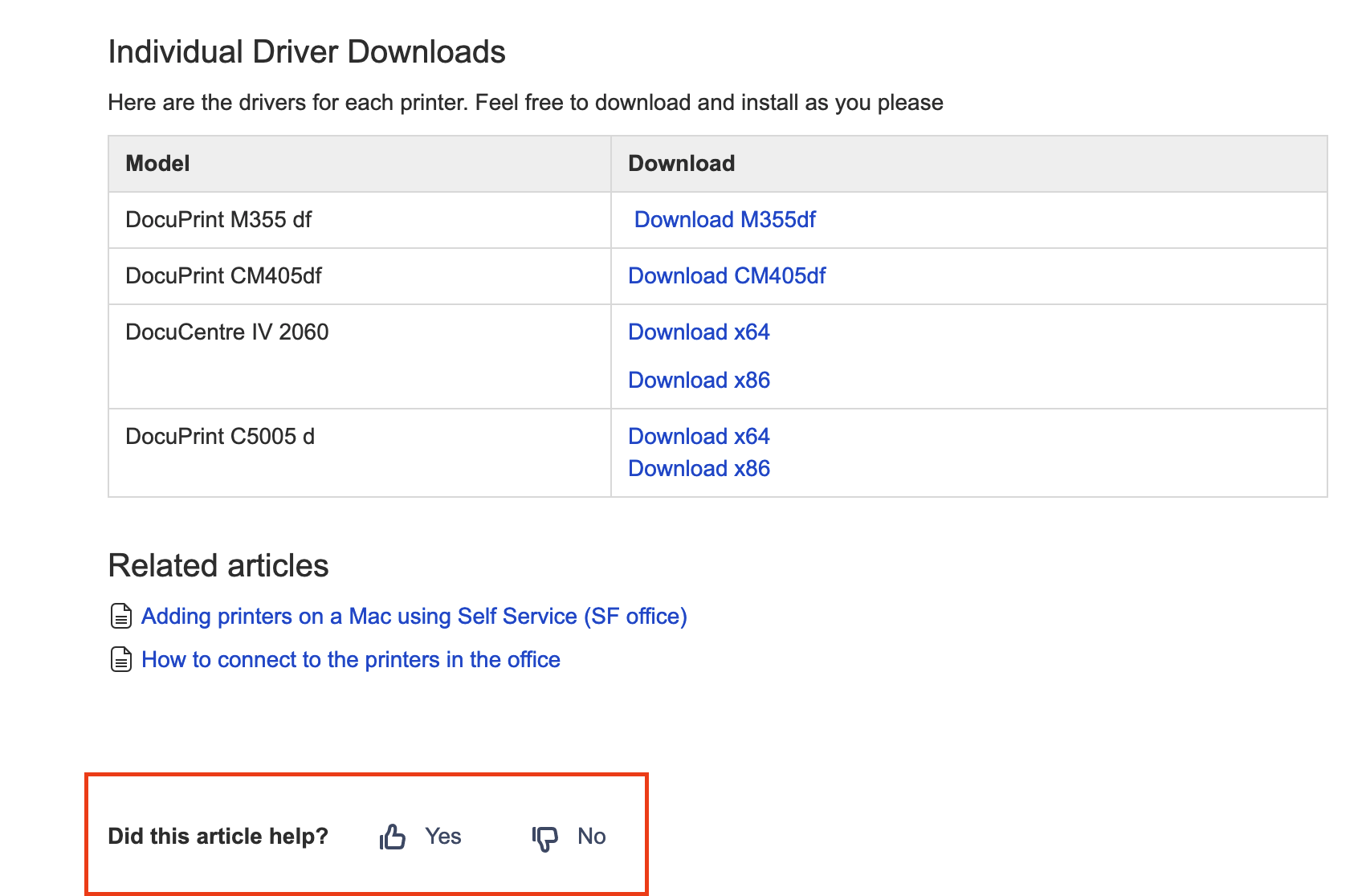Open the Download M355df link
The image size is (1370, 896).
[724, 219]
